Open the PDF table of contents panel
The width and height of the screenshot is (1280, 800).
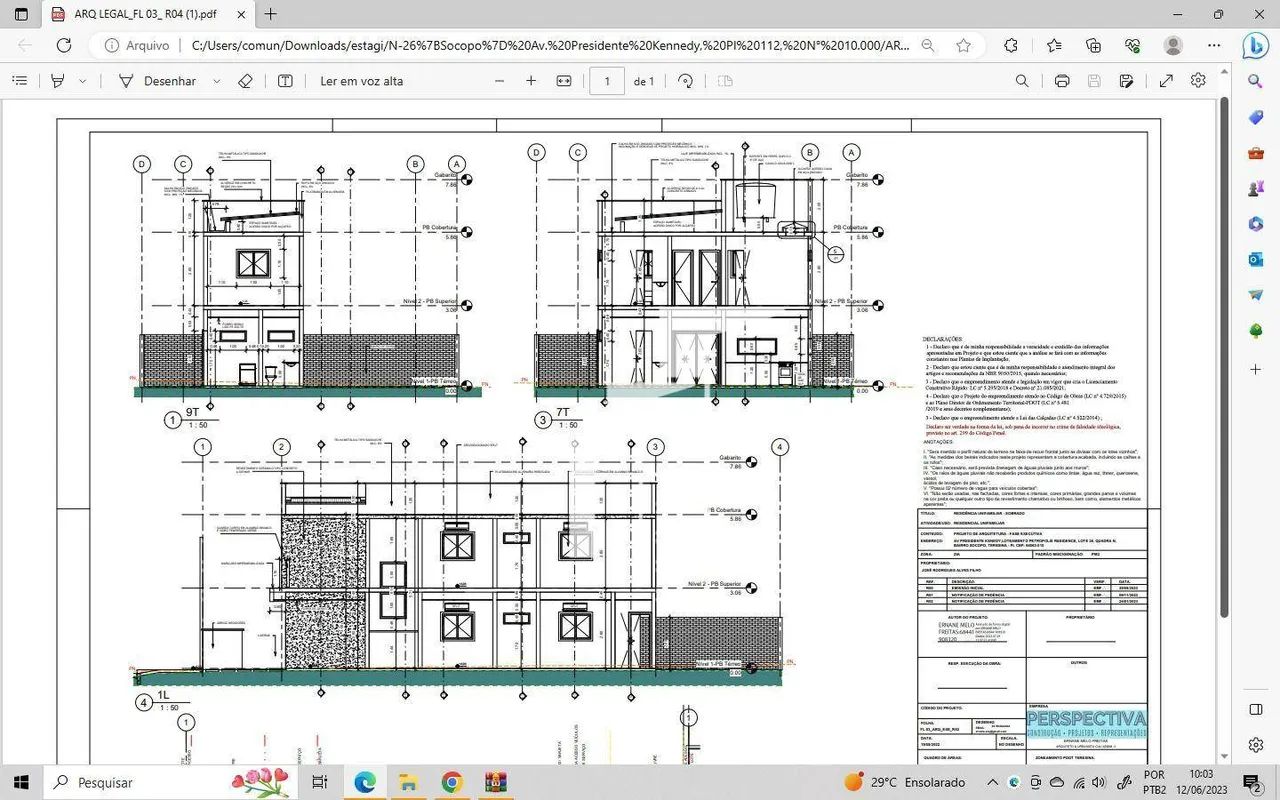pos(19,81)
